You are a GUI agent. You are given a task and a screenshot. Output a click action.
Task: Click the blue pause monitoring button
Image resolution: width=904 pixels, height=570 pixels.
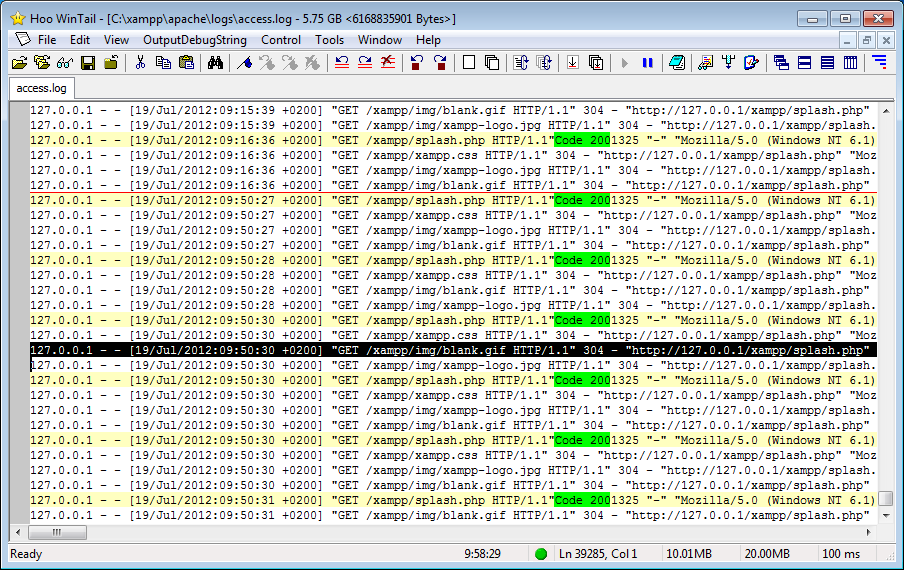(647, 62)
